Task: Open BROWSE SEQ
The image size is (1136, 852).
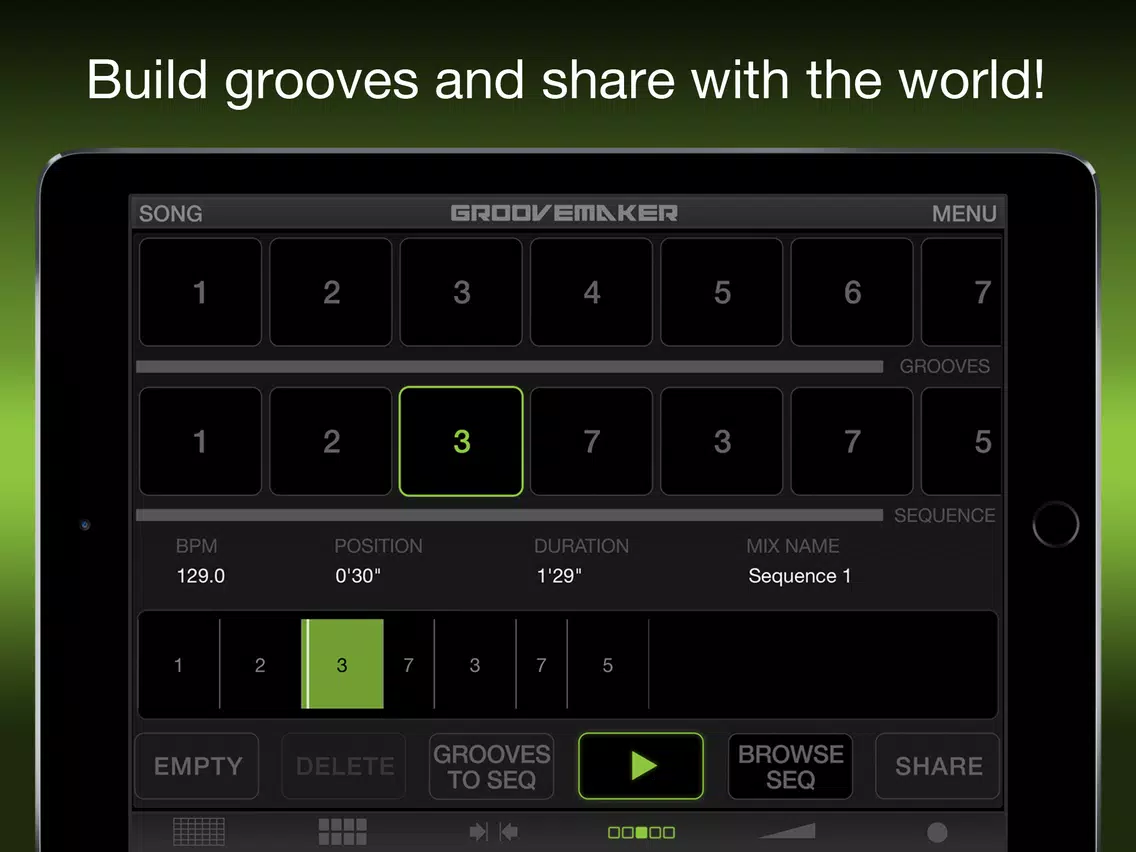Action: tap(790, 766)
